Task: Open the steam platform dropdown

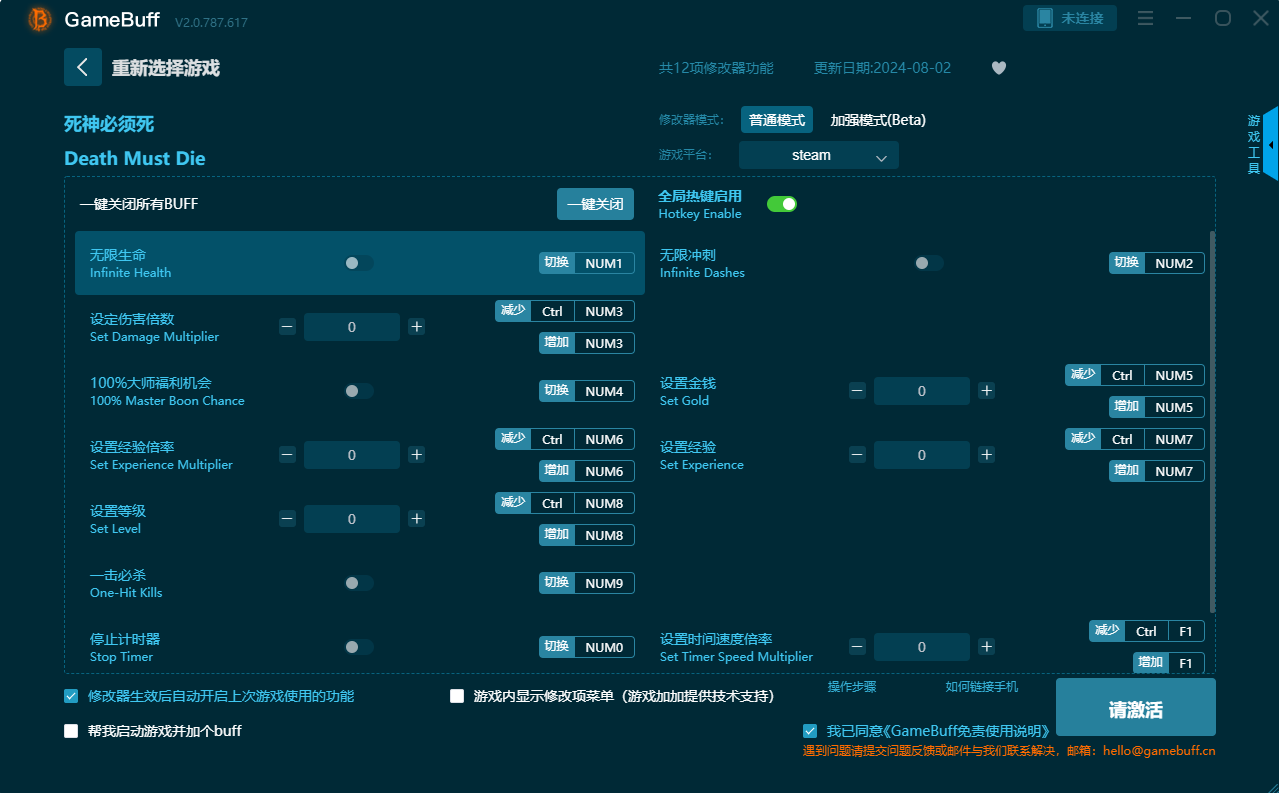Action: [x=819, y=155]
